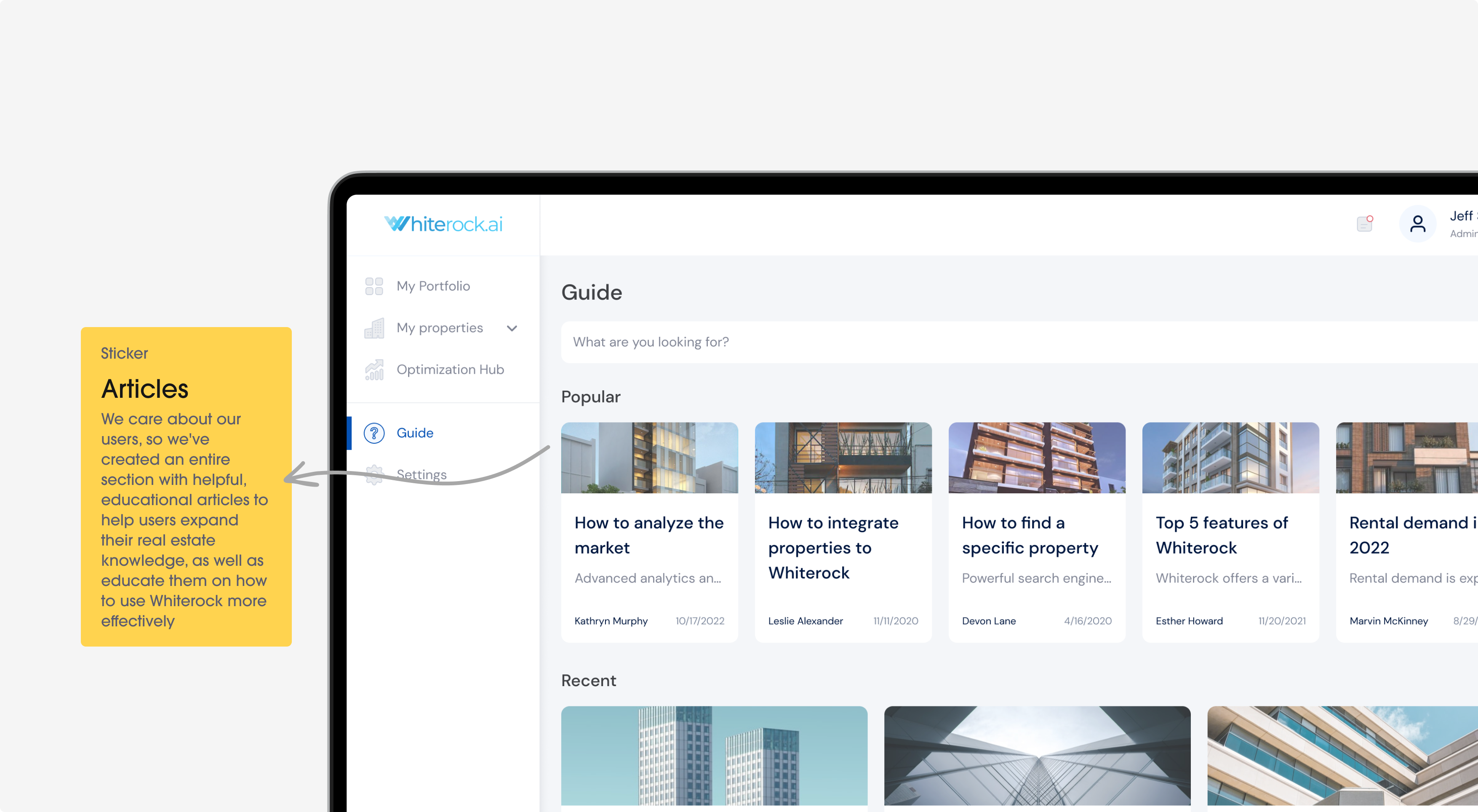Open the 'Rental demand' 2022 article title
The width and height of the screenshot is (1478, 812).
point(1413,535)
